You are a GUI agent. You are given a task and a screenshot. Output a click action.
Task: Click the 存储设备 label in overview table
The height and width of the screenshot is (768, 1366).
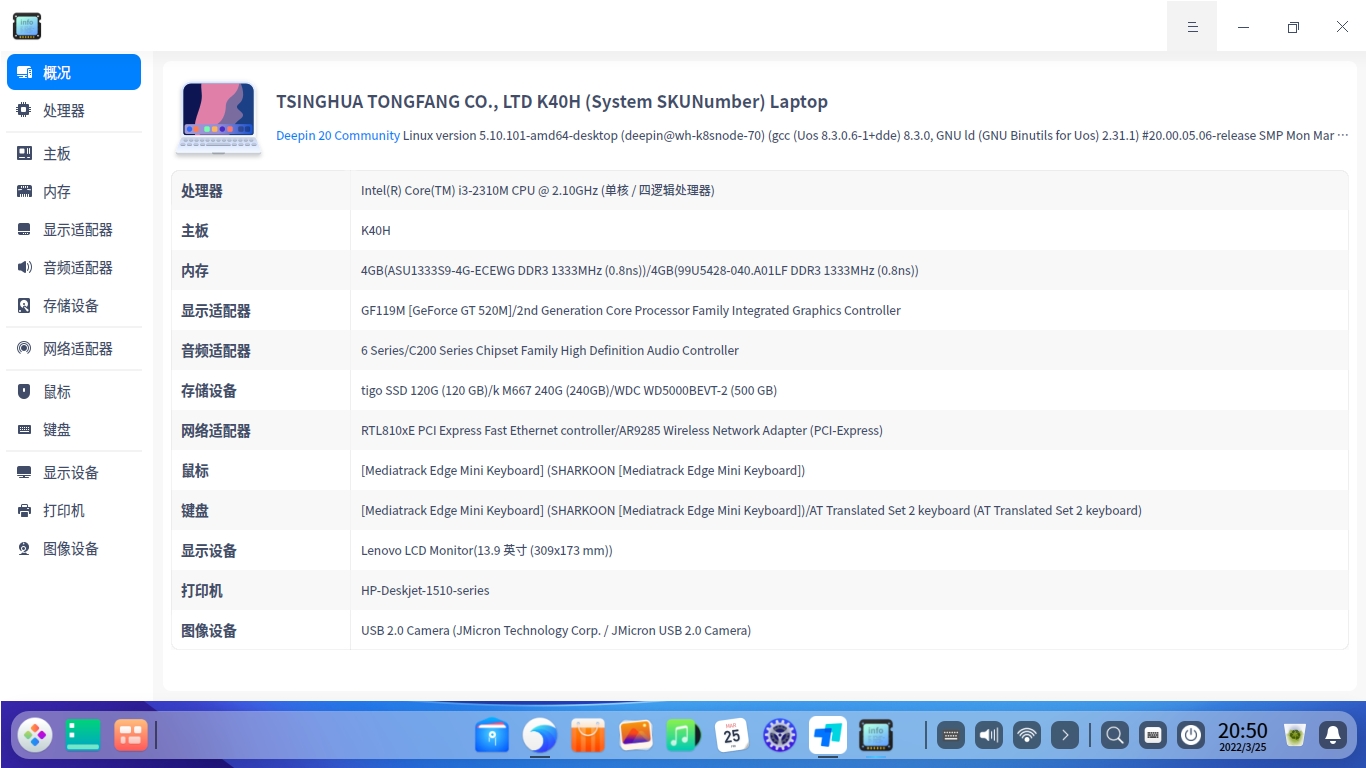(x=209, y=390)
